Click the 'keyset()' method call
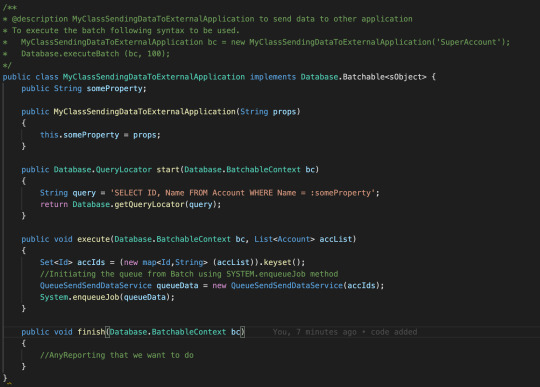The width and height of the screenshot is (540, 387). pos(282,262)
